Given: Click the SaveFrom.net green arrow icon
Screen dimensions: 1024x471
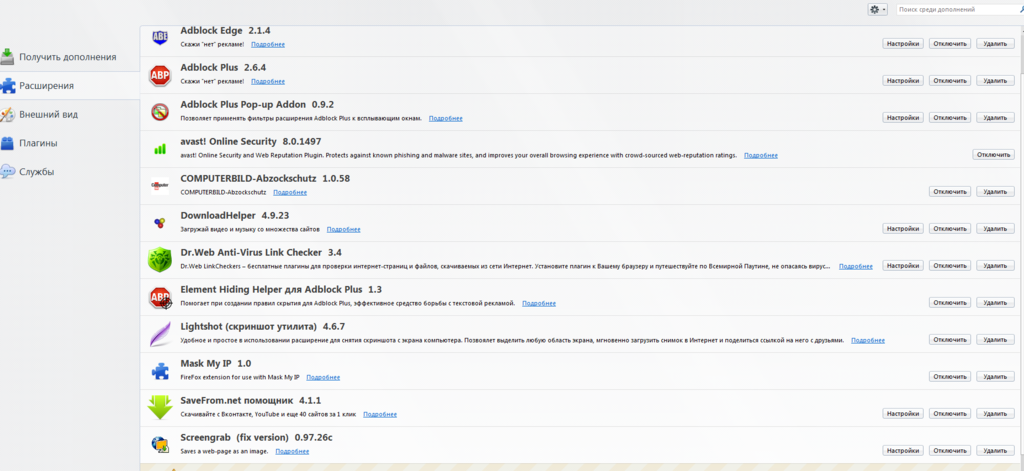Looking at the screenshot, I should 159,408.
